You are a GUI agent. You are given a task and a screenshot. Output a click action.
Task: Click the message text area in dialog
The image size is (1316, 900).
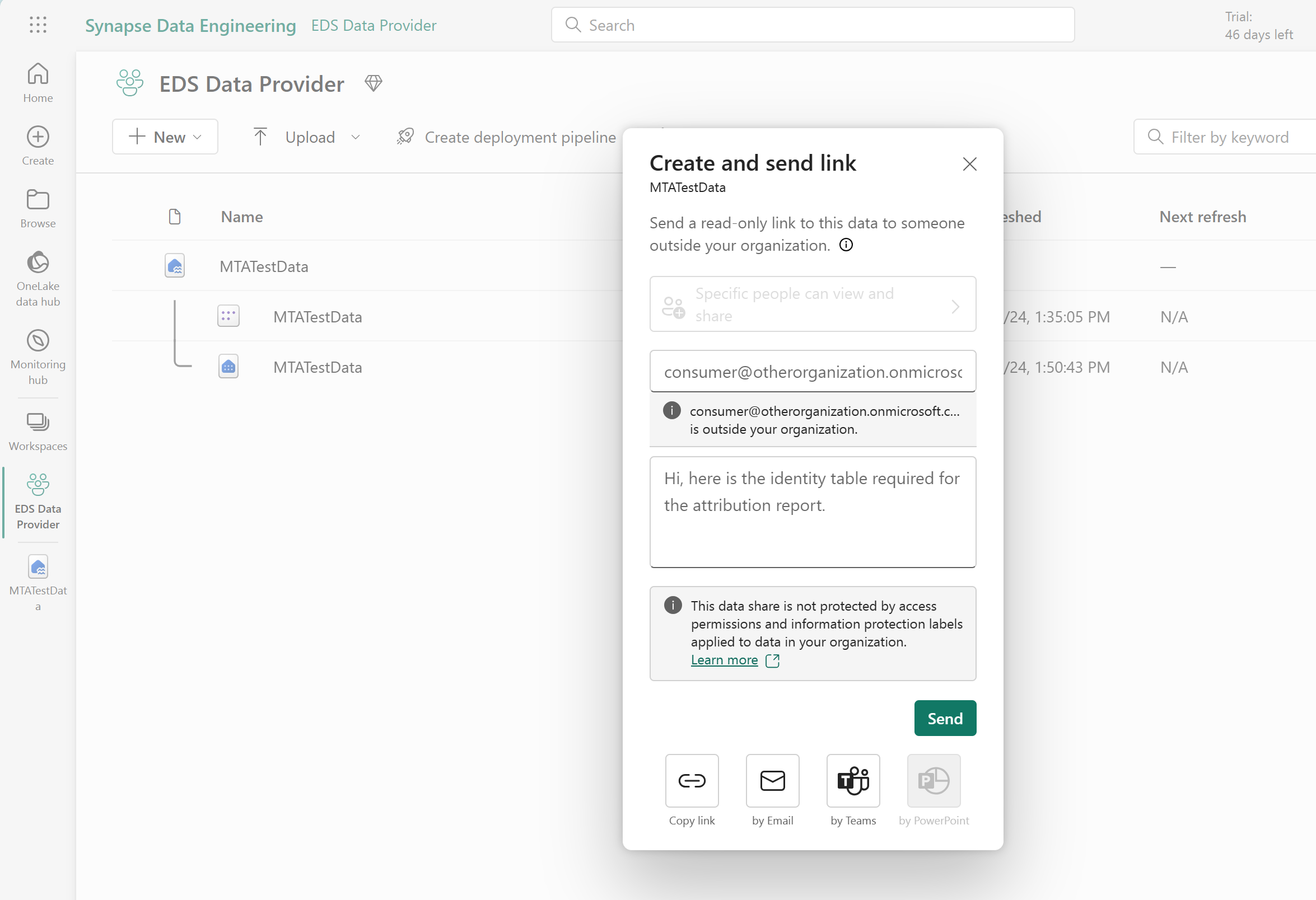tap(813, 512)
